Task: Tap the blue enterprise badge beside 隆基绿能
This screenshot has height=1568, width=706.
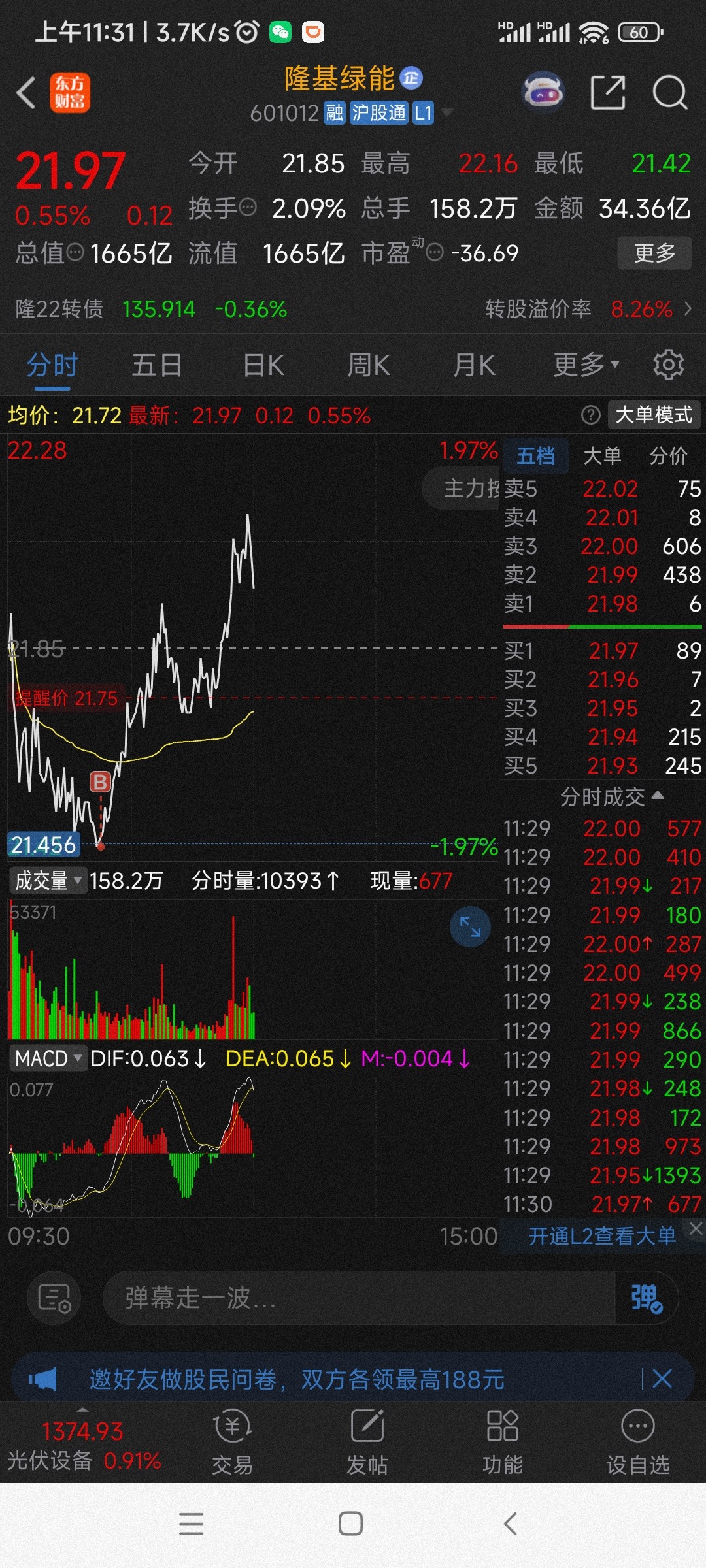Action: coord(411,78)
